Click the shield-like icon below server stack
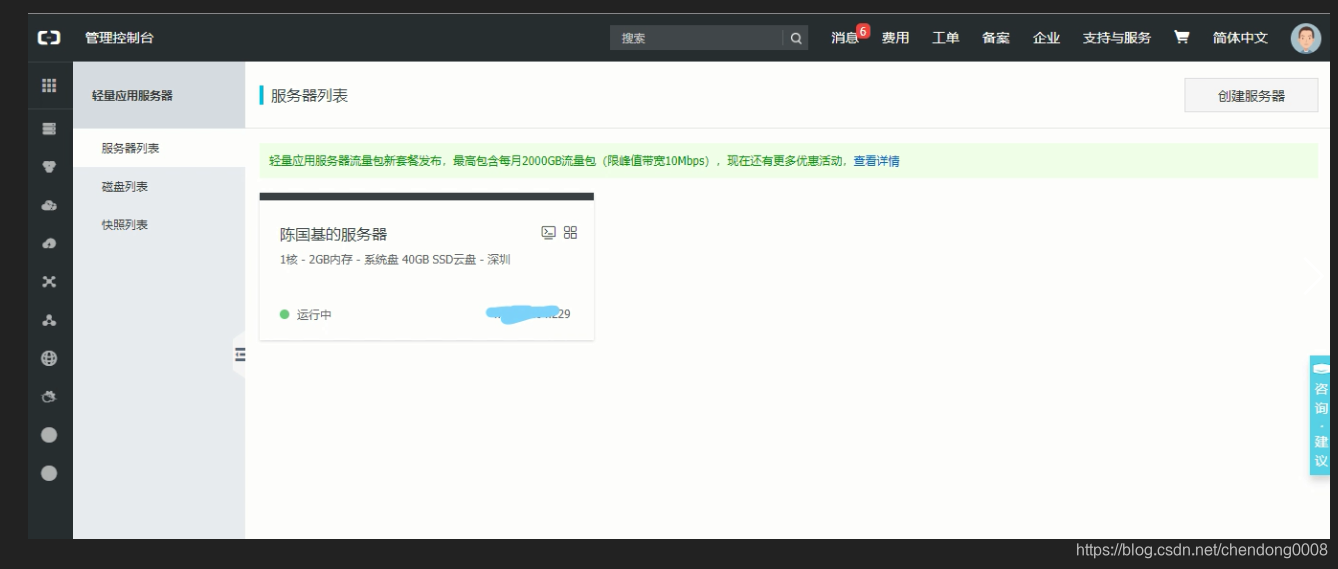 coord(48,167)
